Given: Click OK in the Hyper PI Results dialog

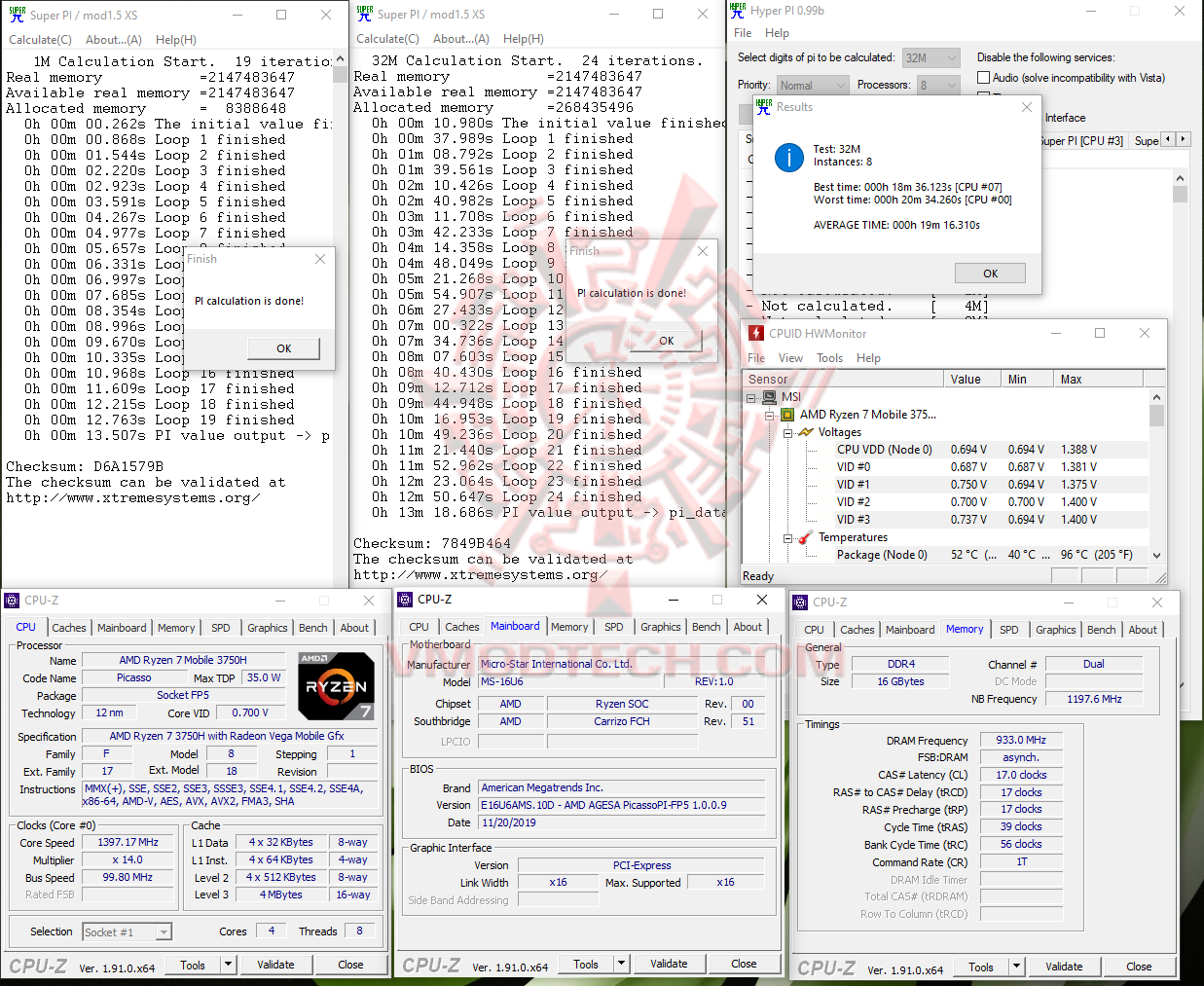Looking at the screenshot, I should pos(991,274).
